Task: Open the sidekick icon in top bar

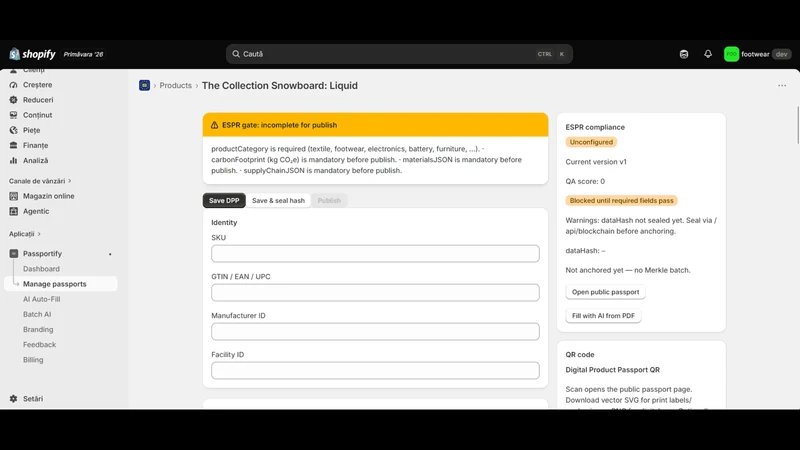Action: [x=684, y=54]
